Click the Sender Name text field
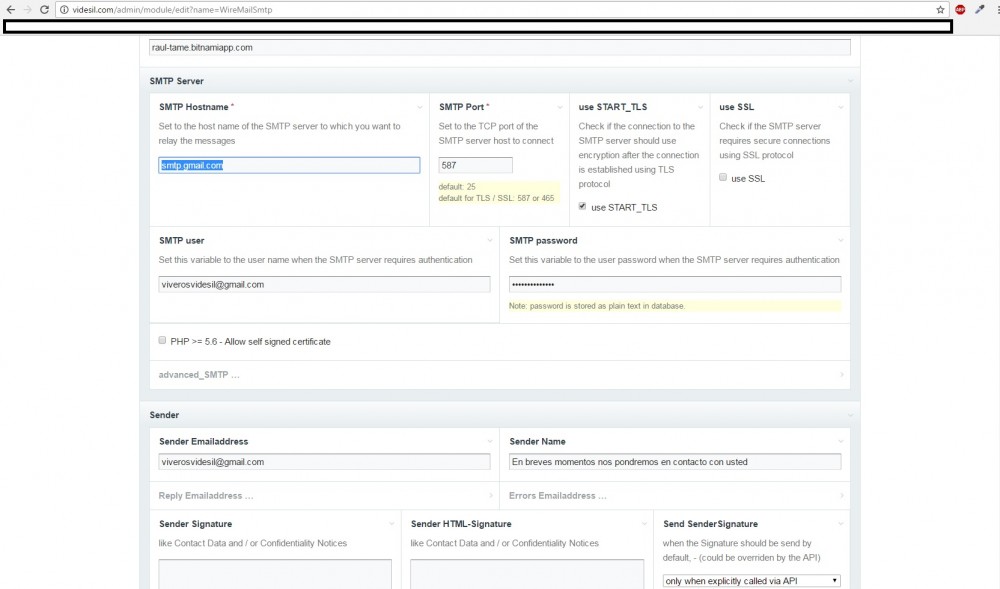This screenshot has width=1000, height=589. tap(674, 462)
